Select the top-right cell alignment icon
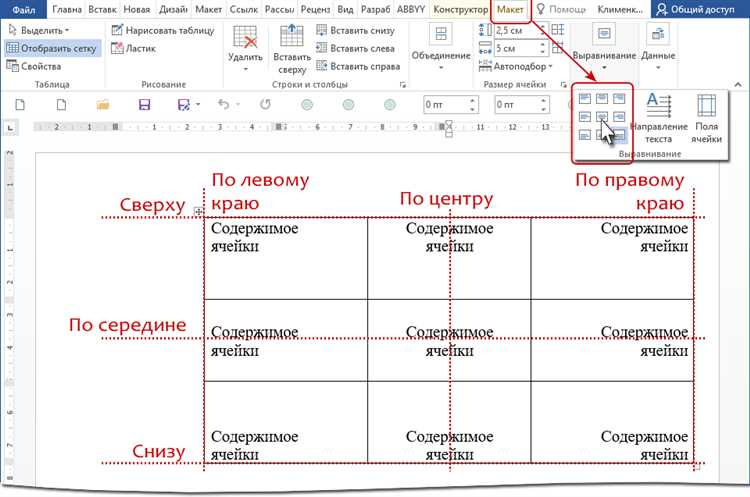The image size is (750, 497). [619, 99]
